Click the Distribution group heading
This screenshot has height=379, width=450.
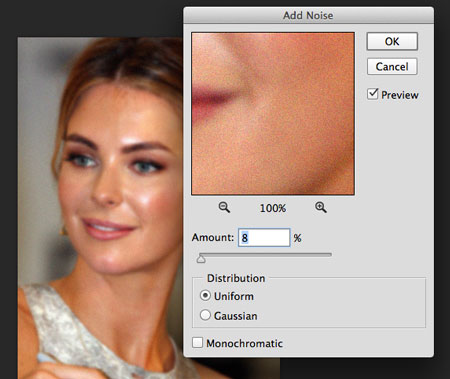(x=236, y=278)
